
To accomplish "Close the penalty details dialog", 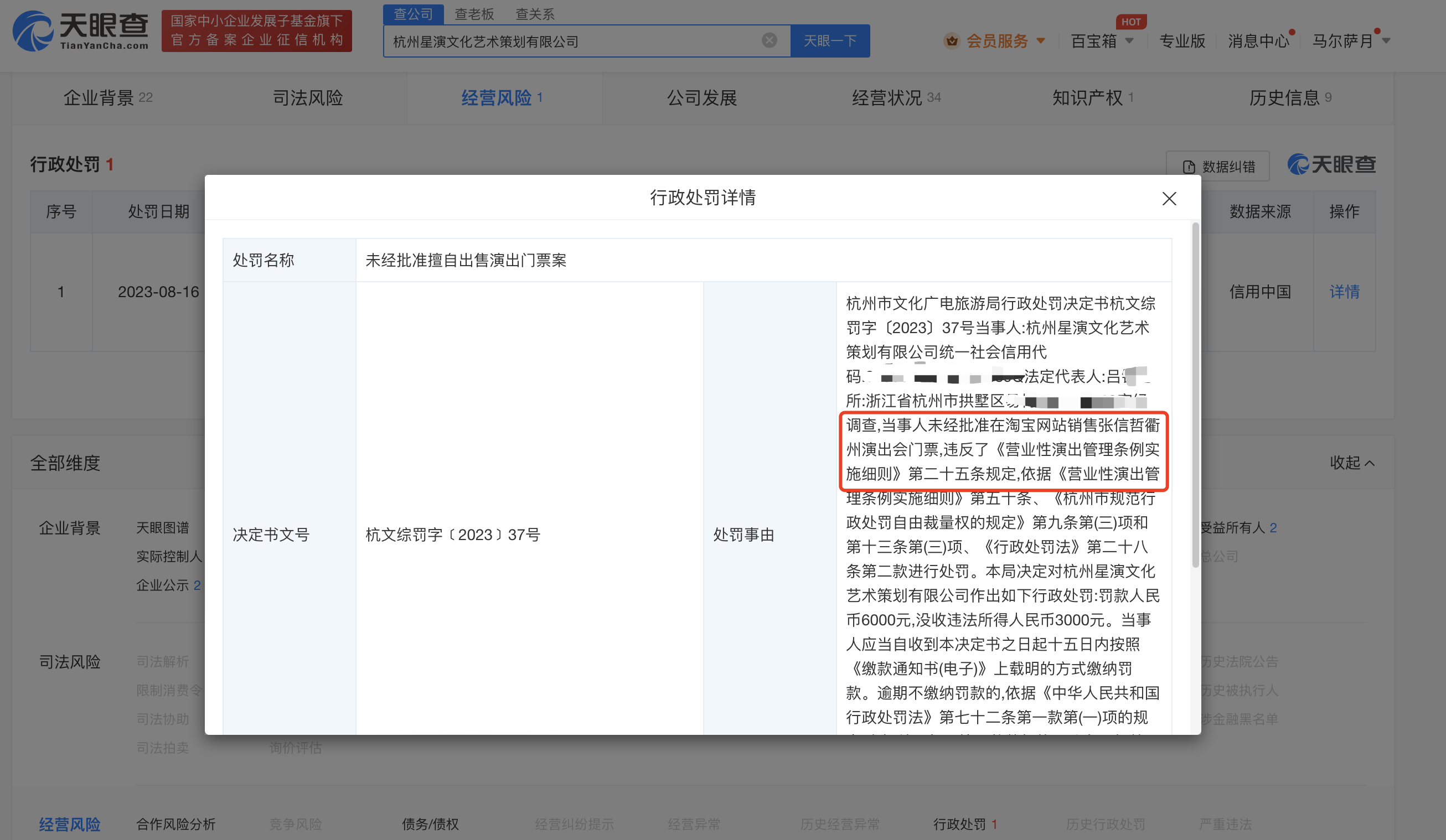I will [x=1169, y=199].
